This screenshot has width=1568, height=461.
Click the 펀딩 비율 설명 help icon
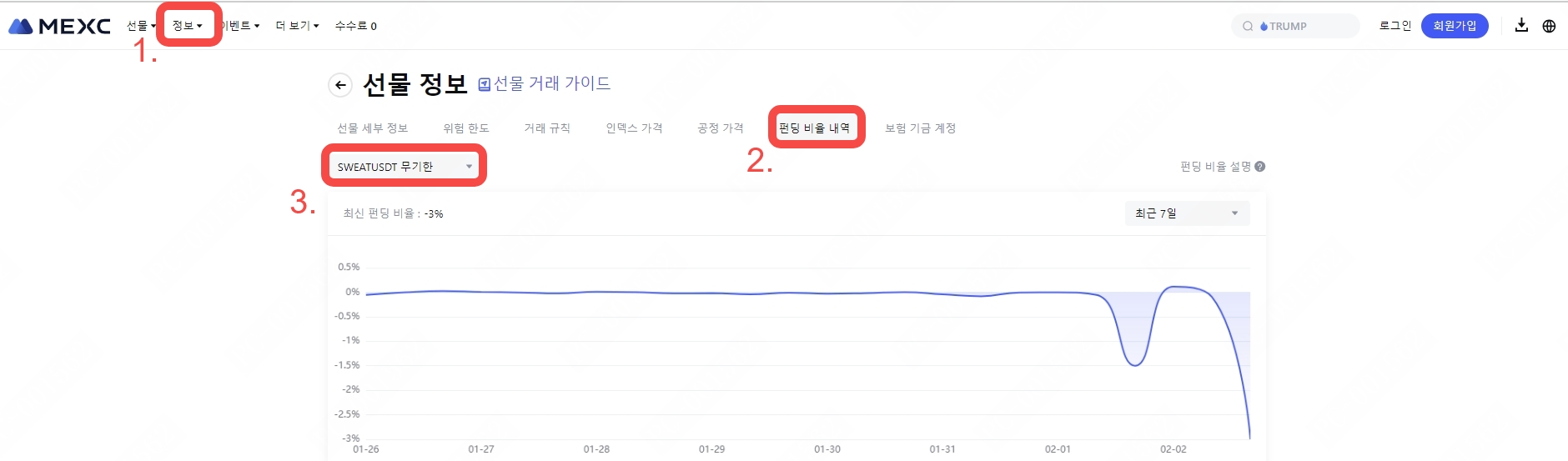1259,167
